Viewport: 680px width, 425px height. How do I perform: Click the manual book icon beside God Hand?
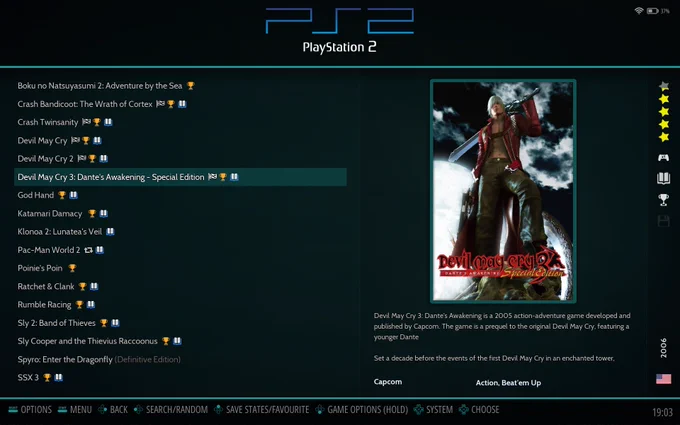pyautogui.click(x=73, y=195)
